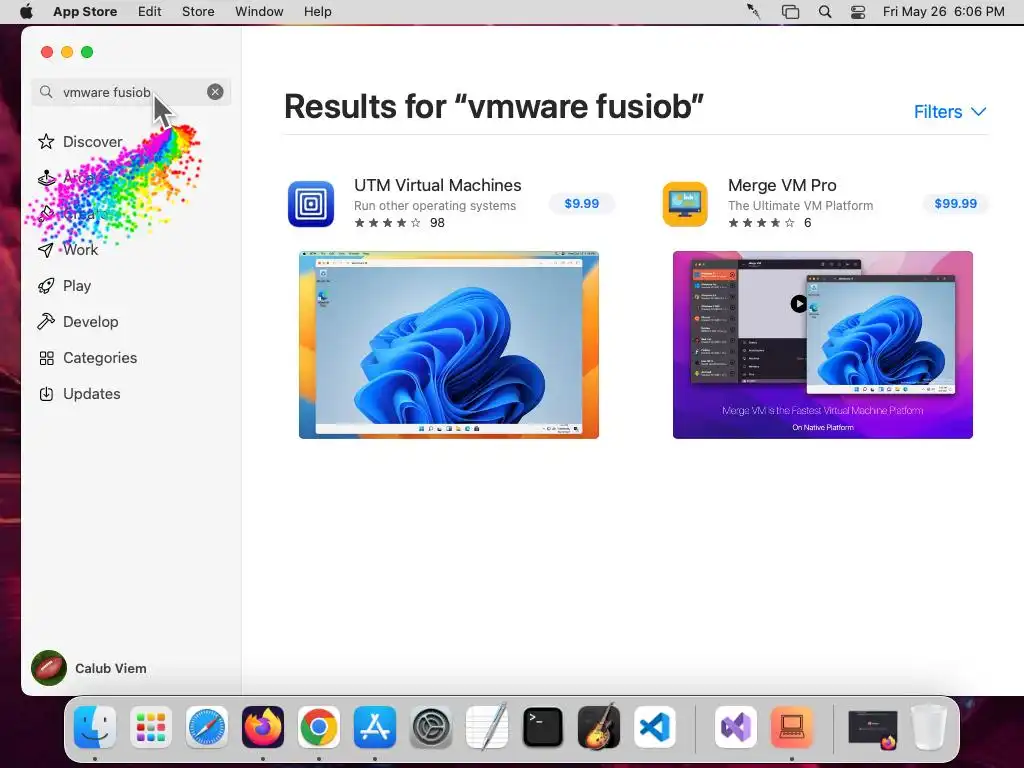Viewport: 1024px width, 768px height.
Task: Open Spotlight search in menu bar
Action: tap(825, 12)
